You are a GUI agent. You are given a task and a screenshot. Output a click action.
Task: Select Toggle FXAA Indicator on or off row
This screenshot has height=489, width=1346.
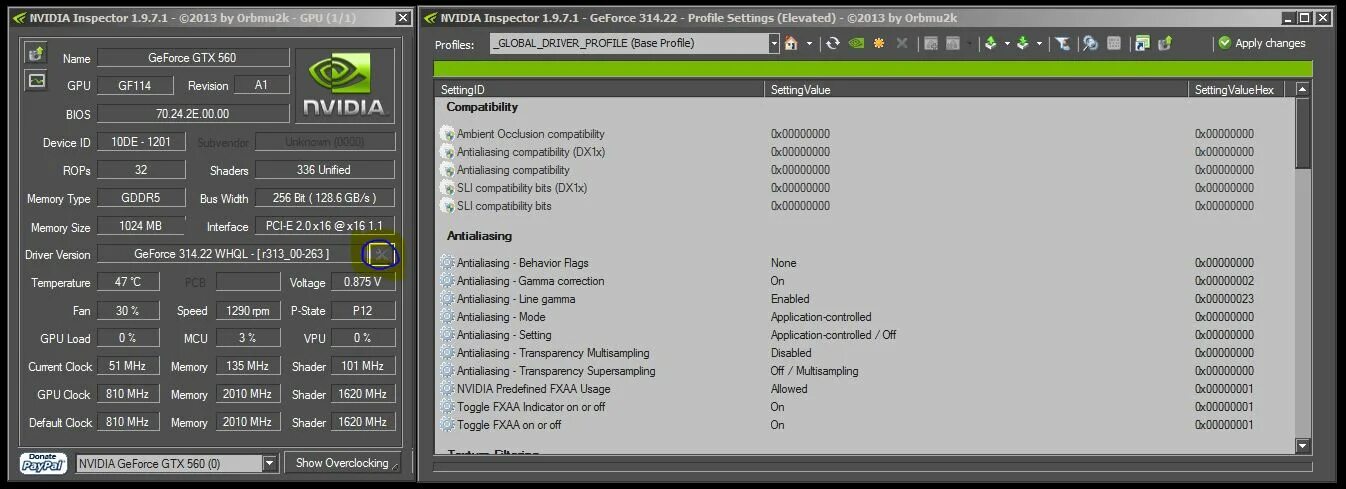(865, 407)
